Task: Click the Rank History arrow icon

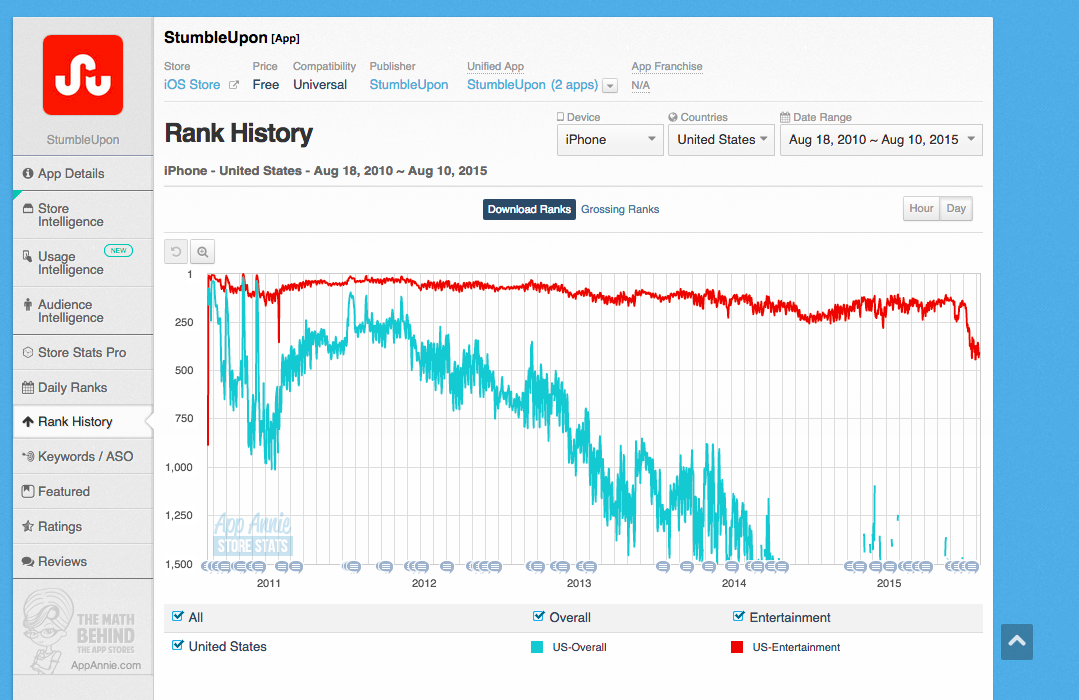Action: click(28, 422)
